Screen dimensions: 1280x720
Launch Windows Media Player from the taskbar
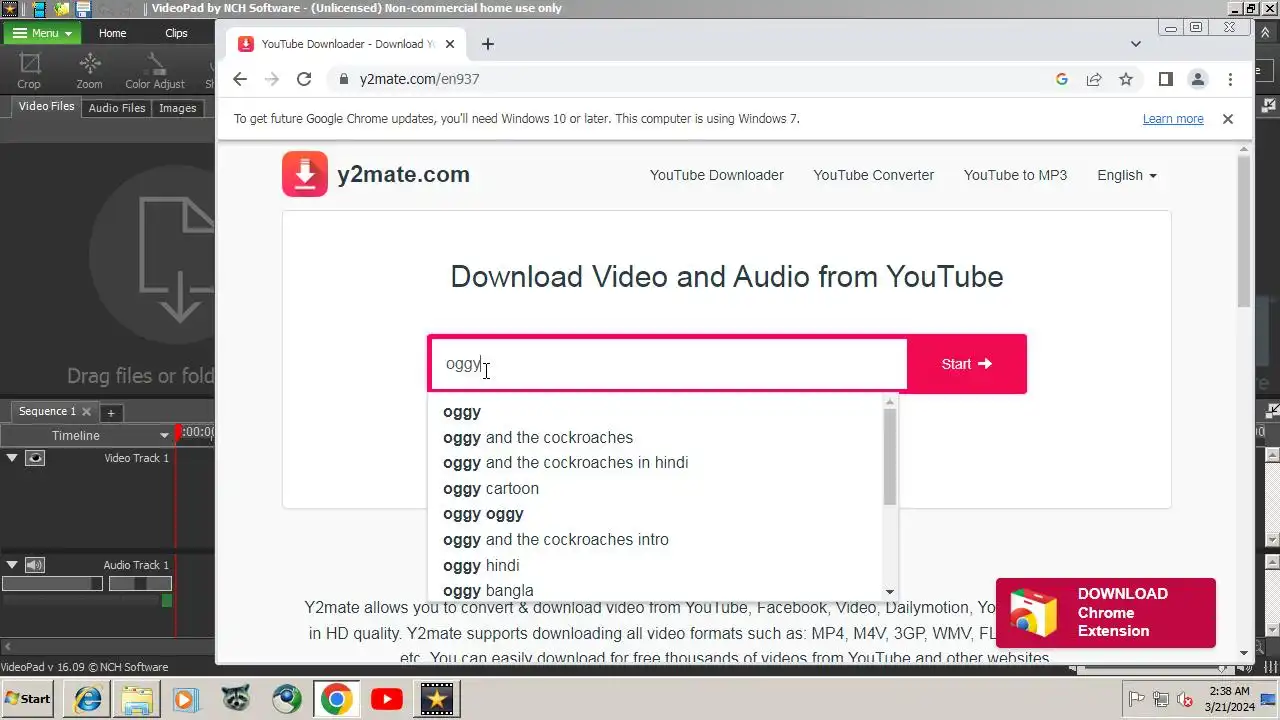tap(186, 699)
